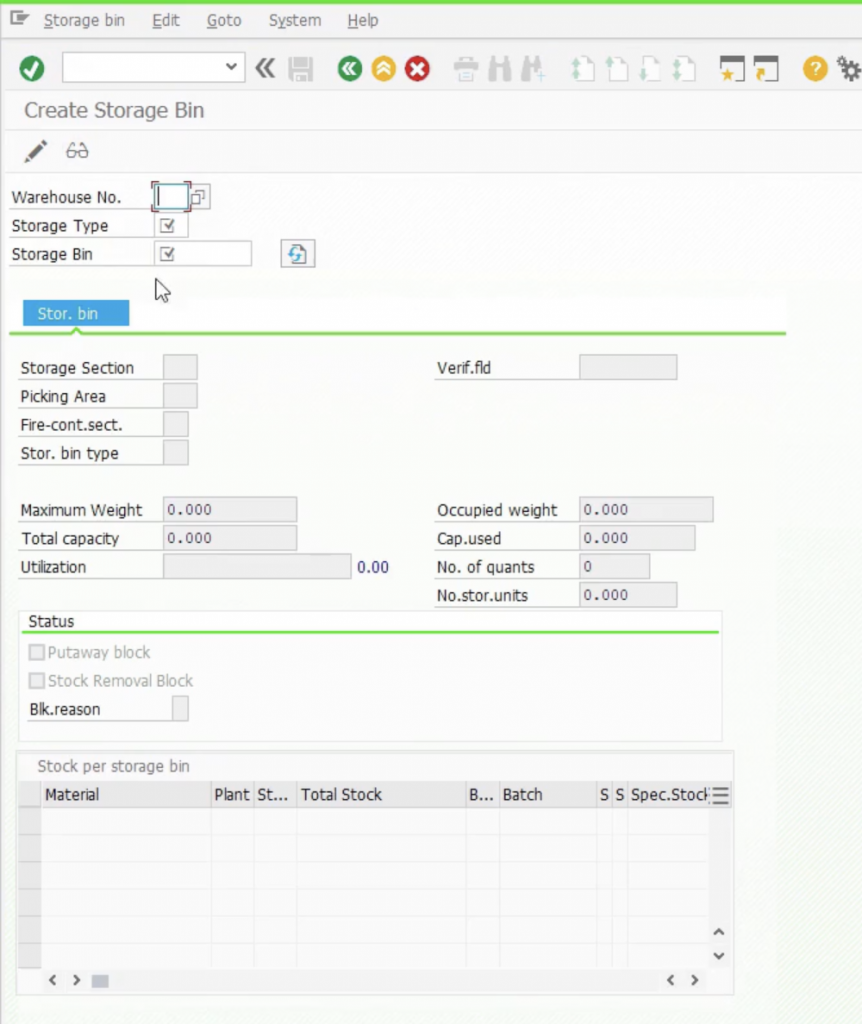Screen dimensions: 862x1024
Task: Open the Customize Local Layout gear icon
Action: (848, 68)
